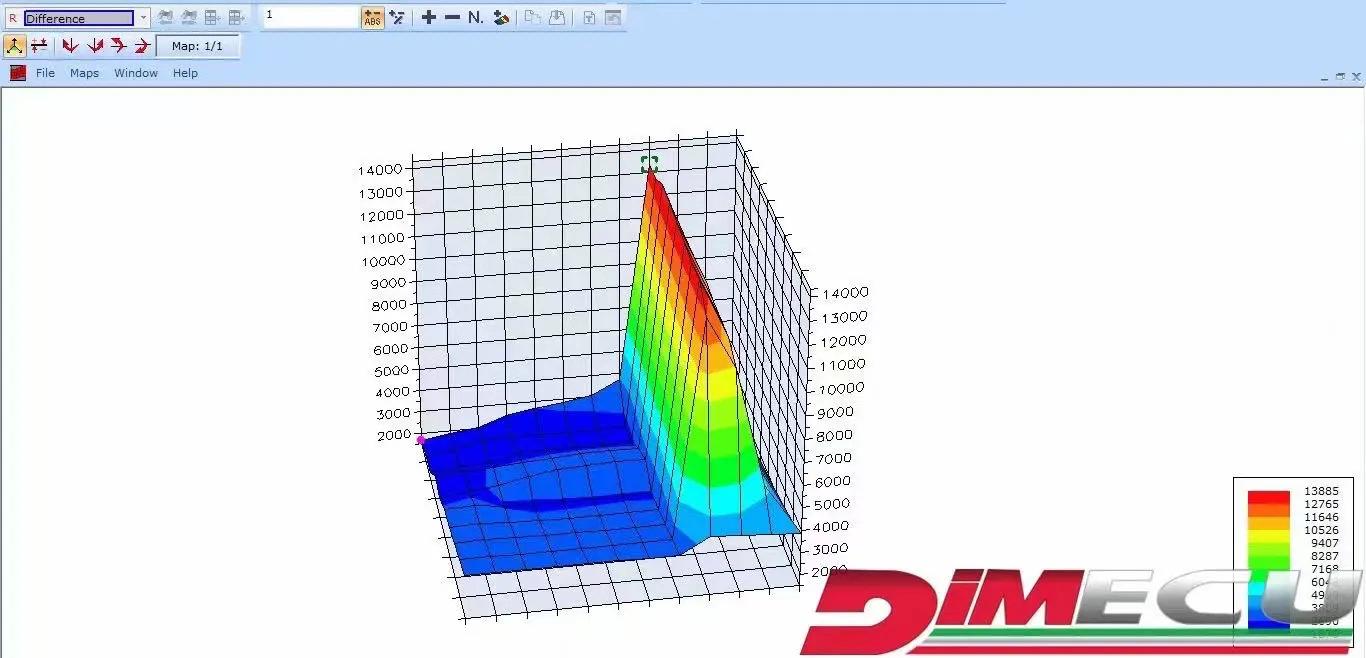Click the orange 11646 legend color band
This screenshot has width=1366, height=658.
tap(1268, 523)
